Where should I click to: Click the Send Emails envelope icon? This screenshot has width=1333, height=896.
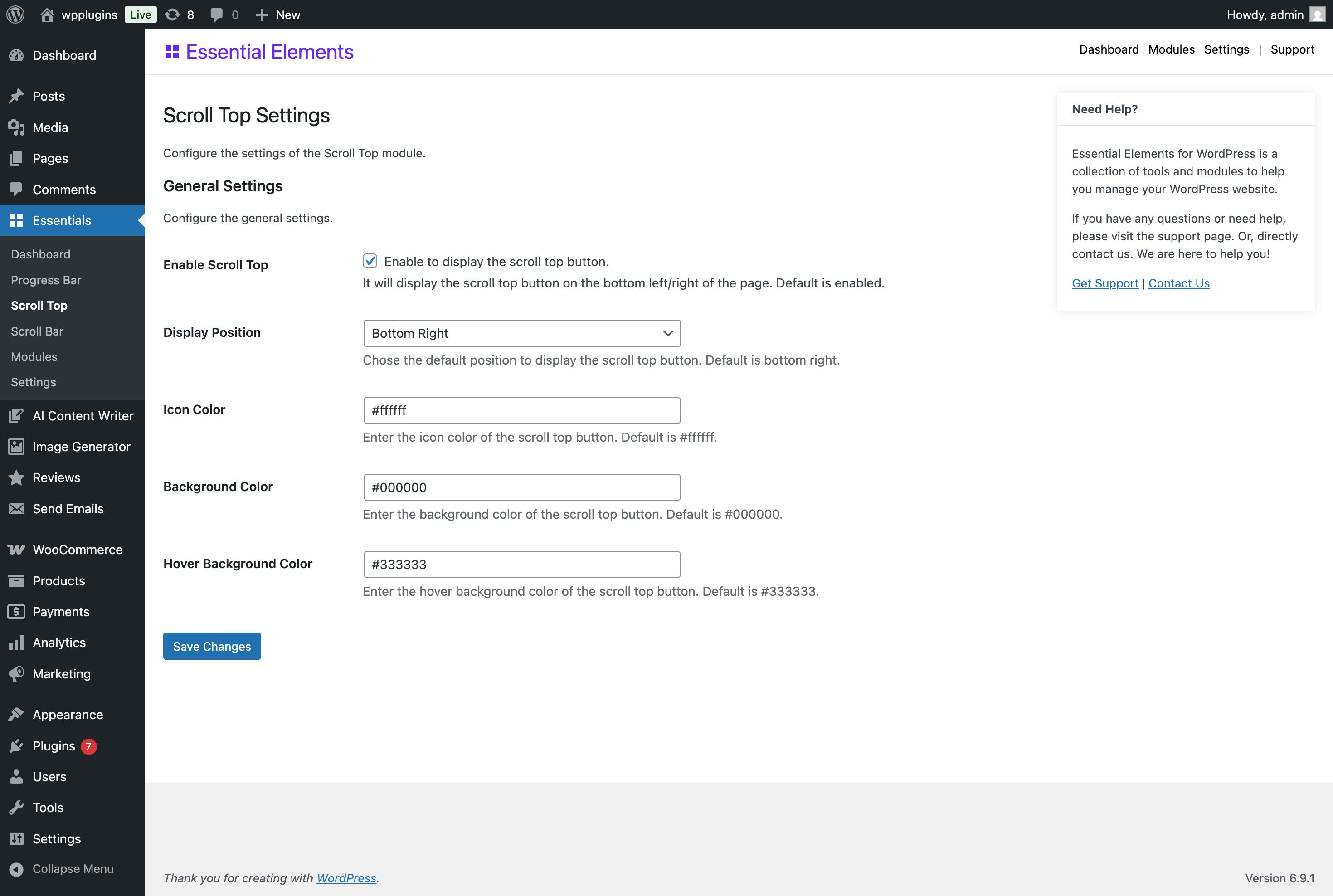(17, 509)
